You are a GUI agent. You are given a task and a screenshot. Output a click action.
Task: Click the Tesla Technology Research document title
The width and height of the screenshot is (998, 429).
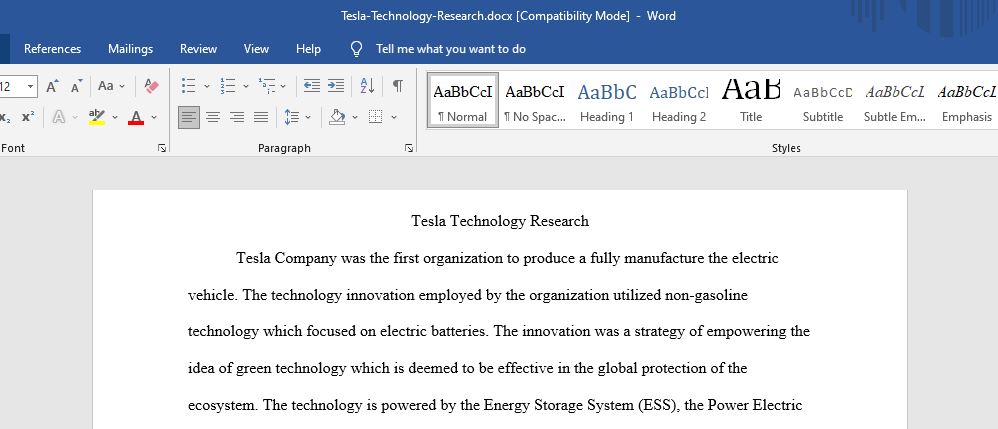point(500,222)
